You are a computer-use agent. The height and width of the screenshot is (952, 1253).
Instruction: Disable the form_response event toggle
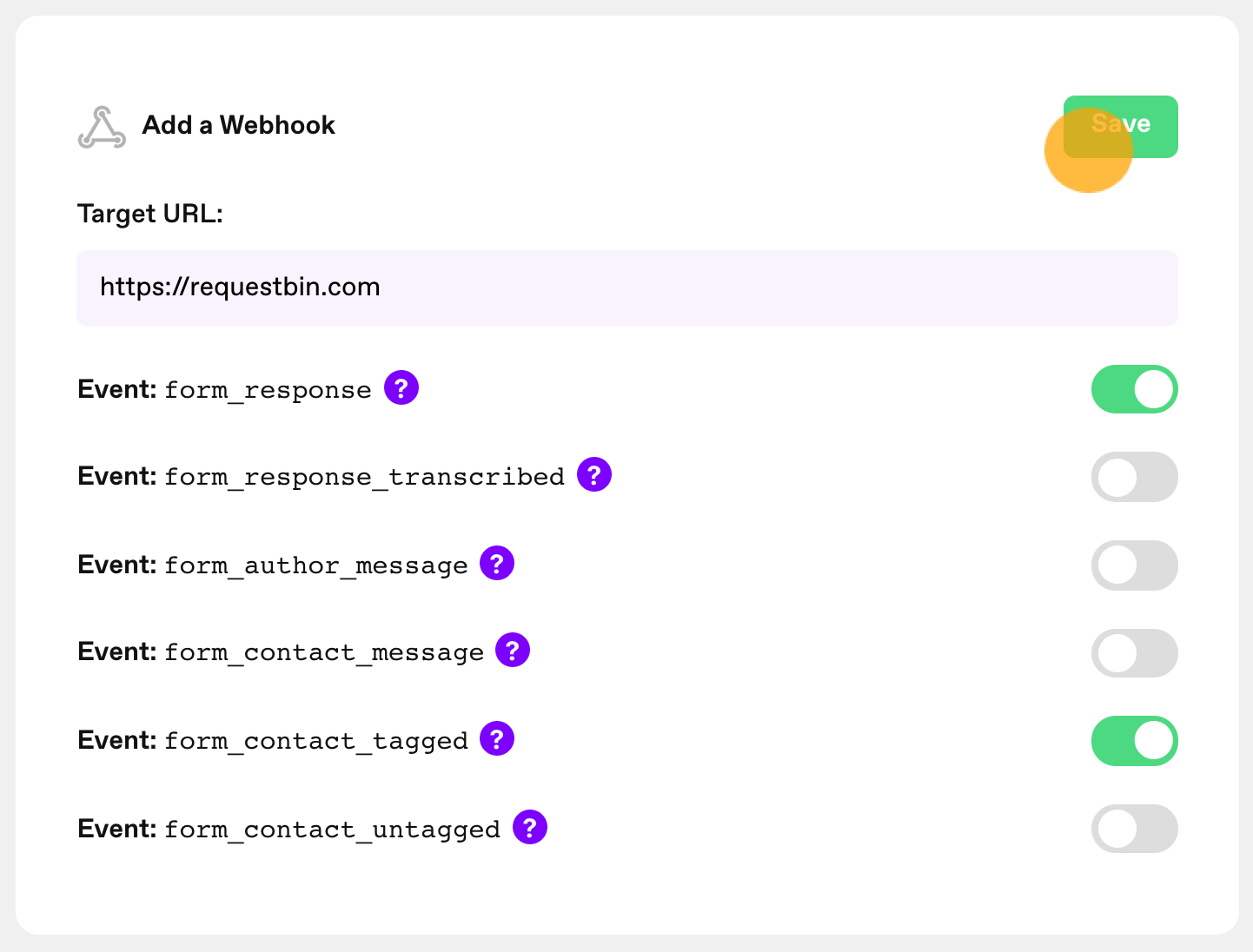[1134, 389]
